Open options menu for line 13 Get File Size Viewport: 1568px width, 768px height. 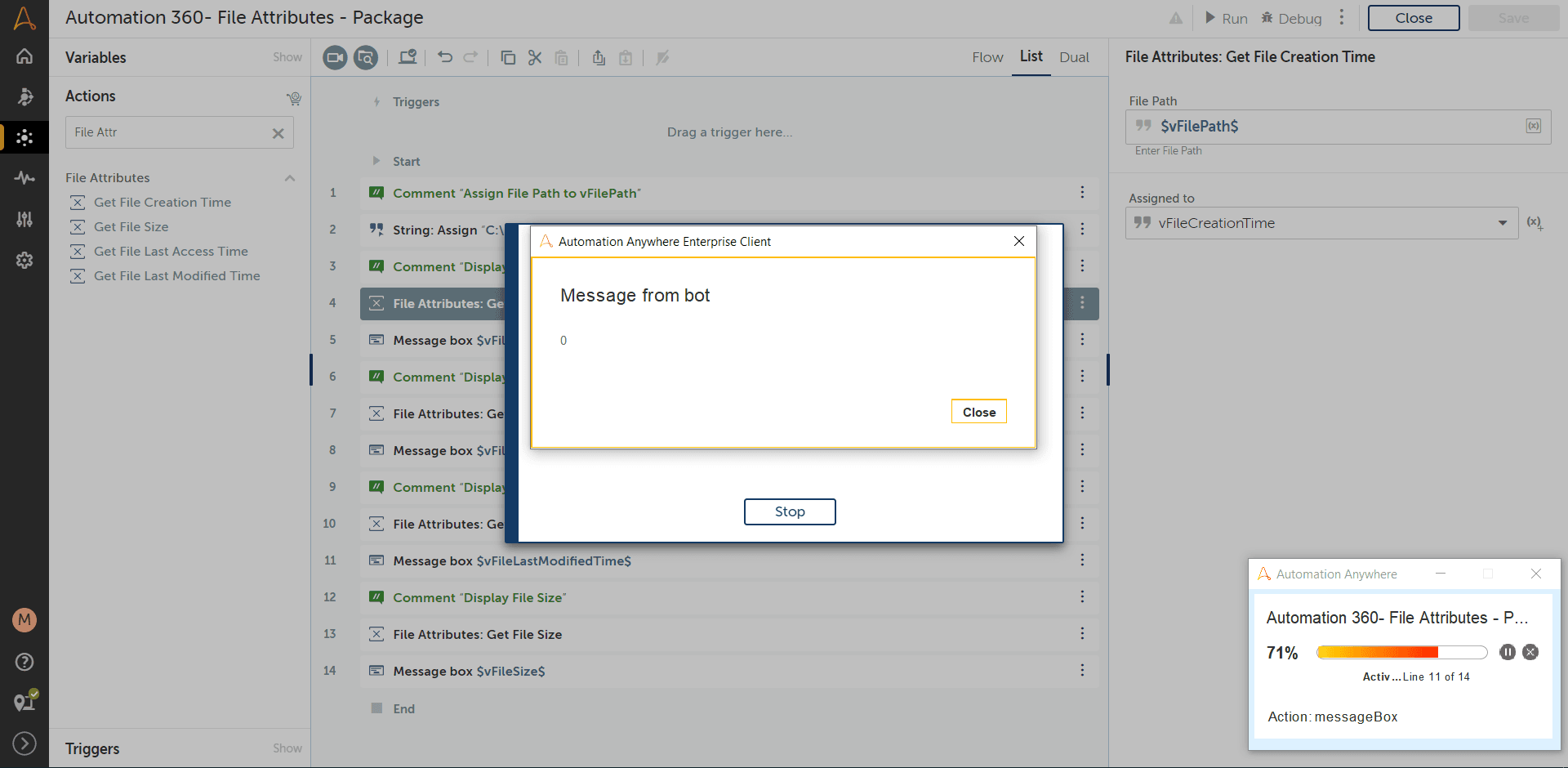[1082, 634]
